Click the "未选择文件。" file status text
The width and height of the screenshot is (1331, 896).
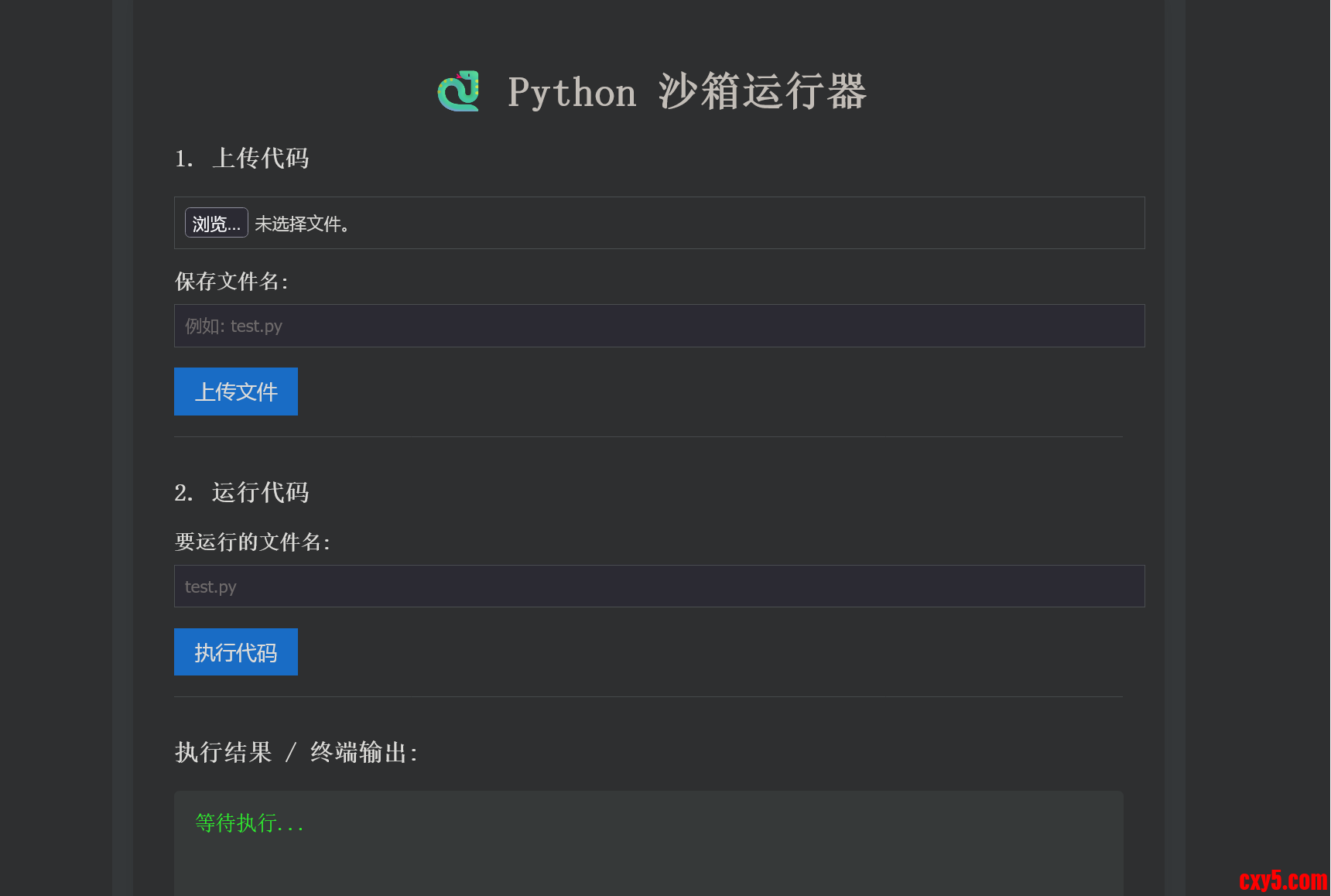click(302, 224)
